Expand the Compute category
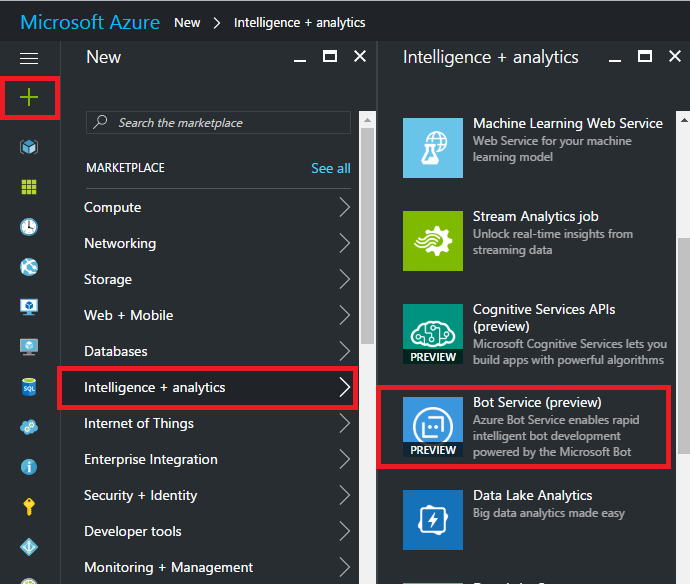This screenshot has width=690, height=584. [x=217, y=208]
